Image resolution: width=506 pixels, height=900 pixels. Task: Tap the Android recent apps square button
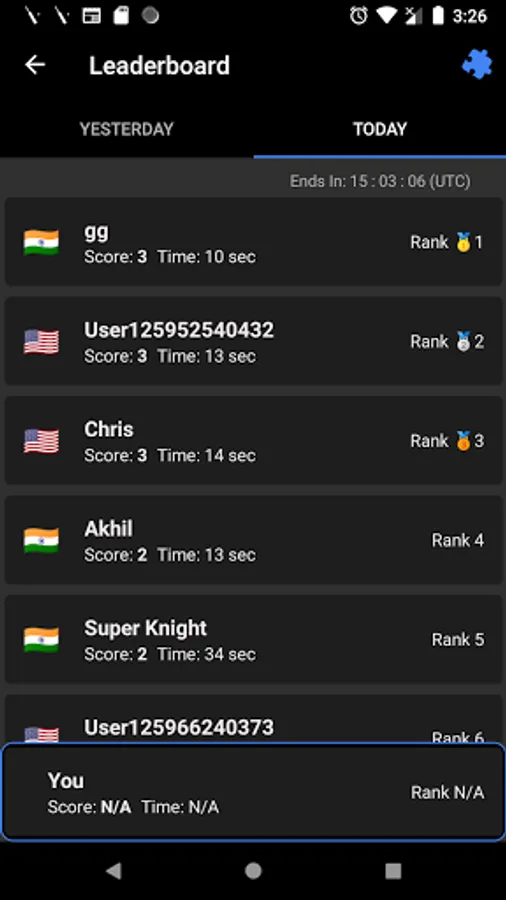pyautogui.click(x=393, y=871)
